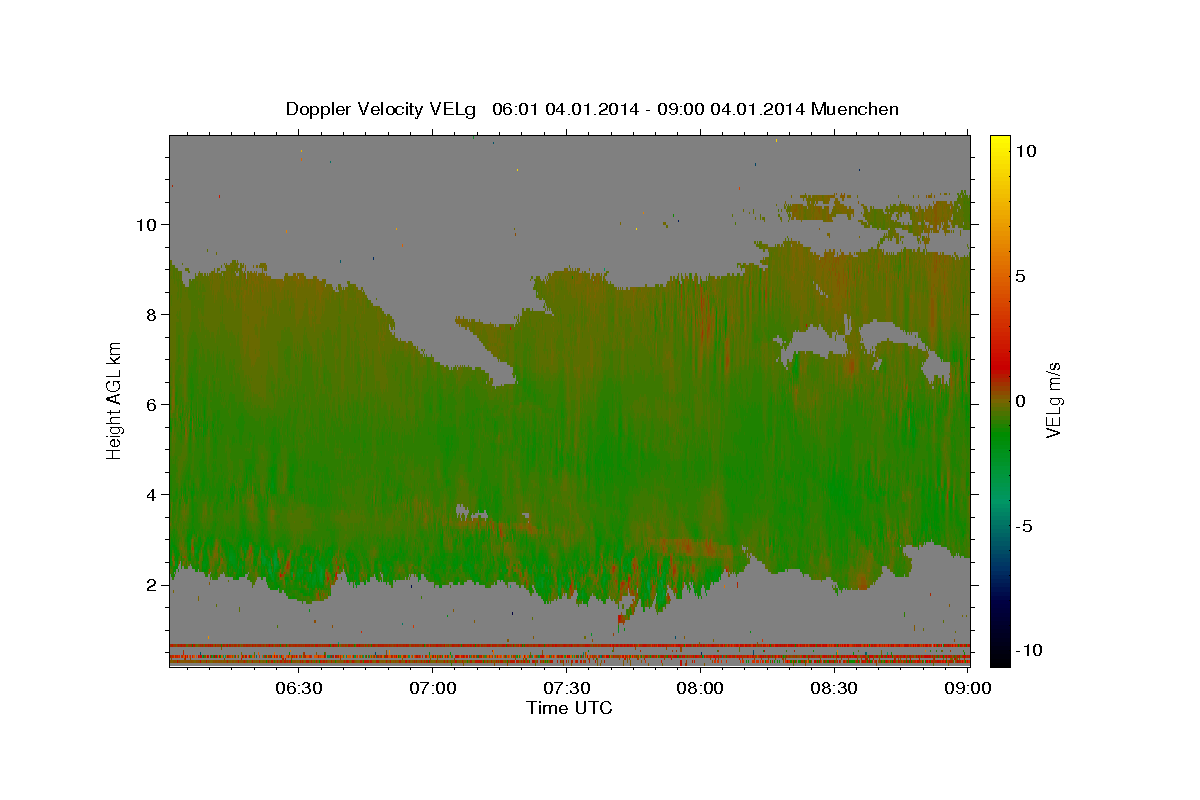This screenshot has width=1200, height=800.
Task: Click the colorbar value -5
Action: 1026,526
